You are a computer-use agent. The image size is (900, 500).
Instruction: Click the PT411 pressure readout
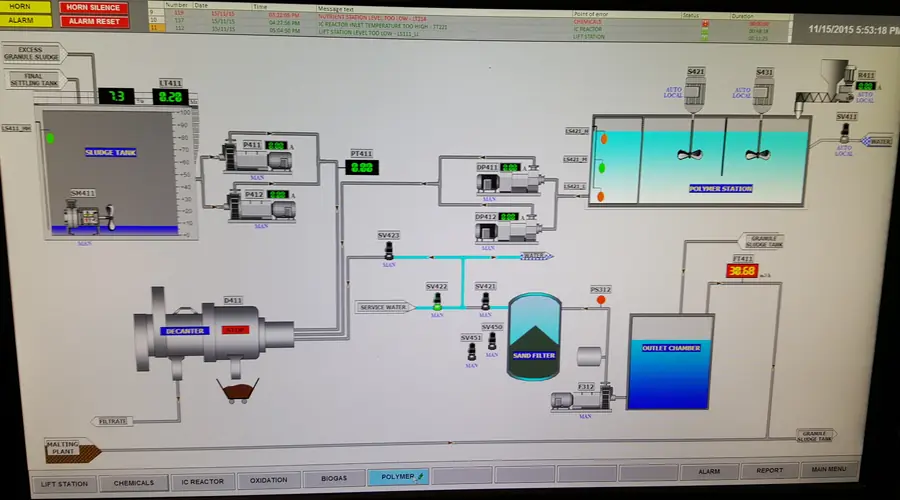(x=362, y=168)
